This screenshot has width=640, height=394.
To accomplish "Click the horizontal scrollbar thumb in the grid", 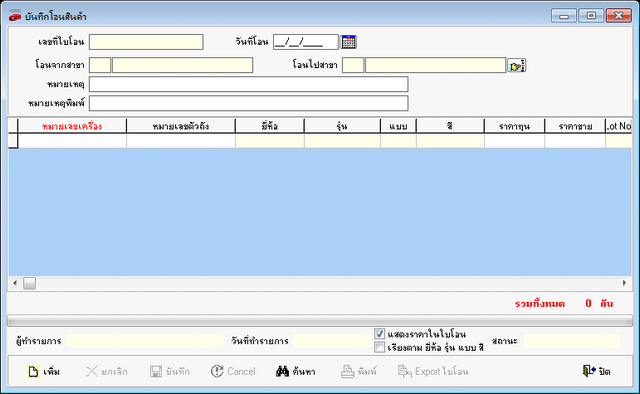I will (29, 283).
